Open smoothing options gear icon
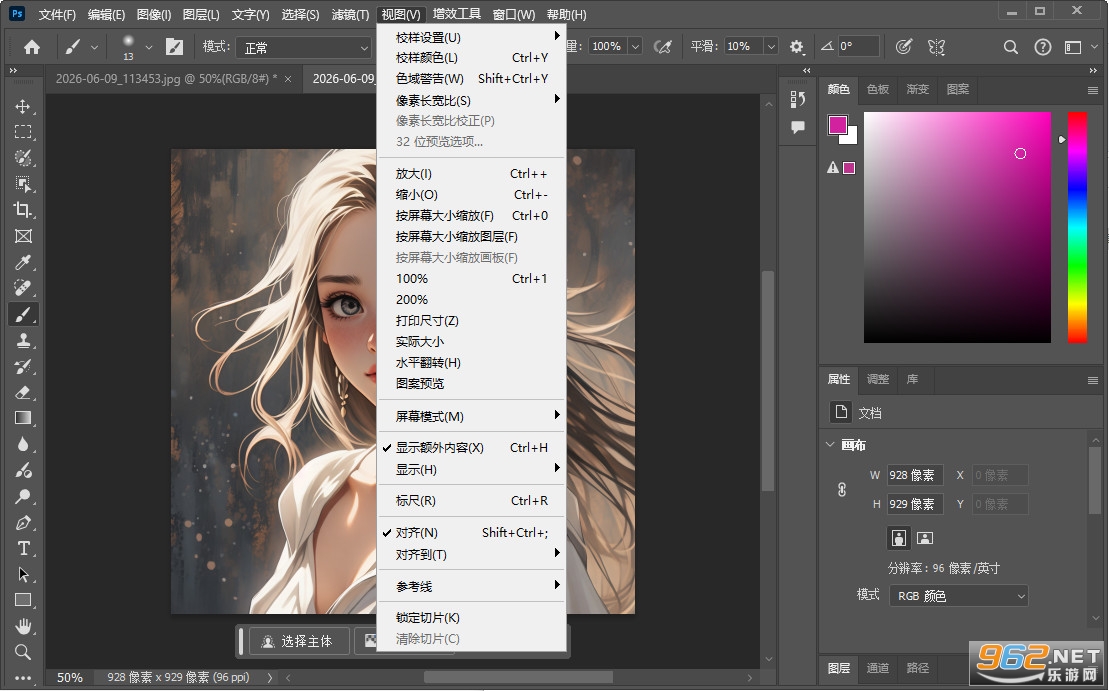Viewport: 1109px width, 691px height. pos(796,47)
